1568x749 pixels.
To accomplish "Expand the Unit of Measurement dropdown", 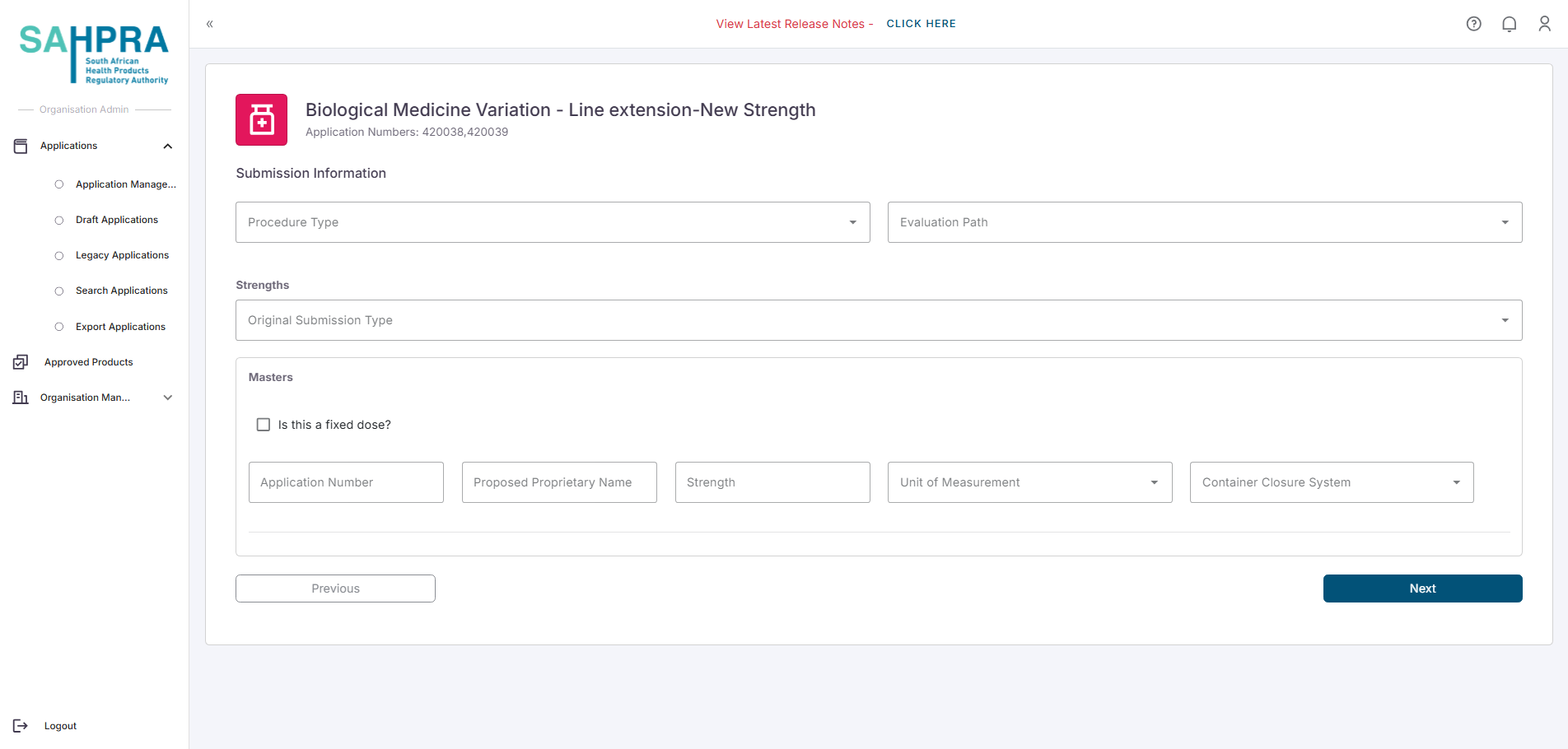I will 1029,482.
